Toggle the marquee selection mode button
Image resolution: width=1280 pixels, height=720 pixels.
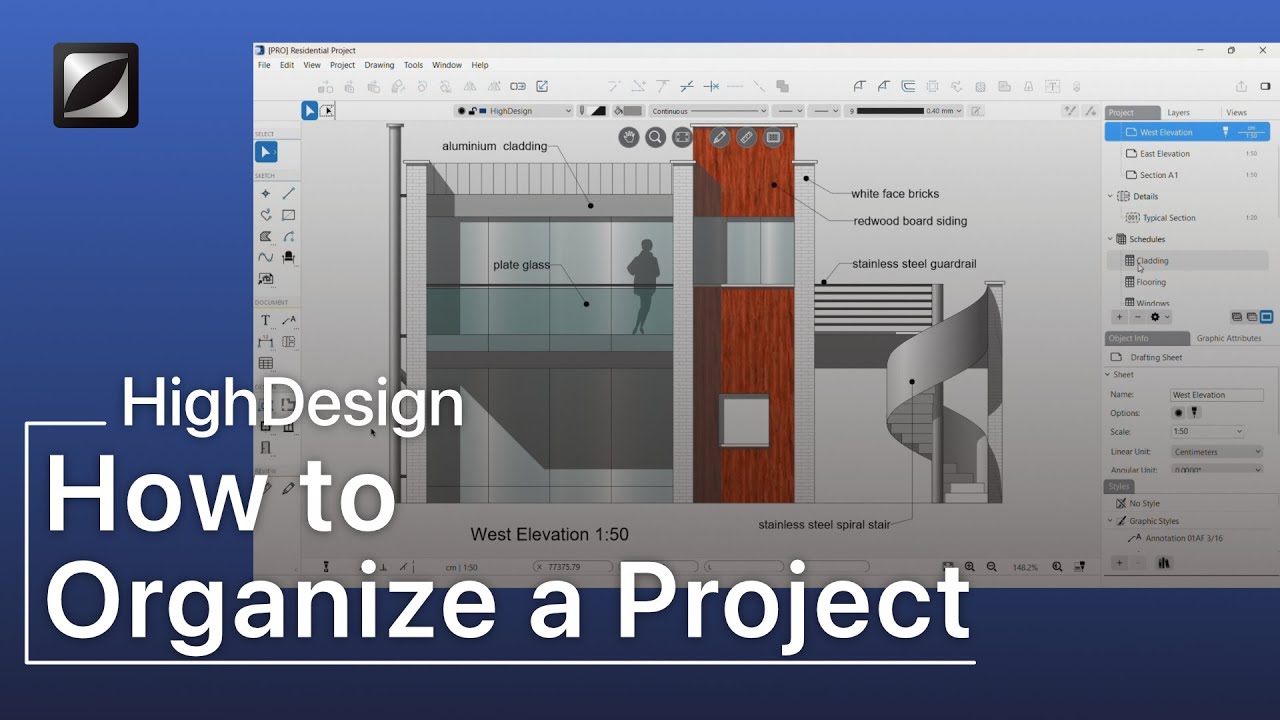coord(327,111)
